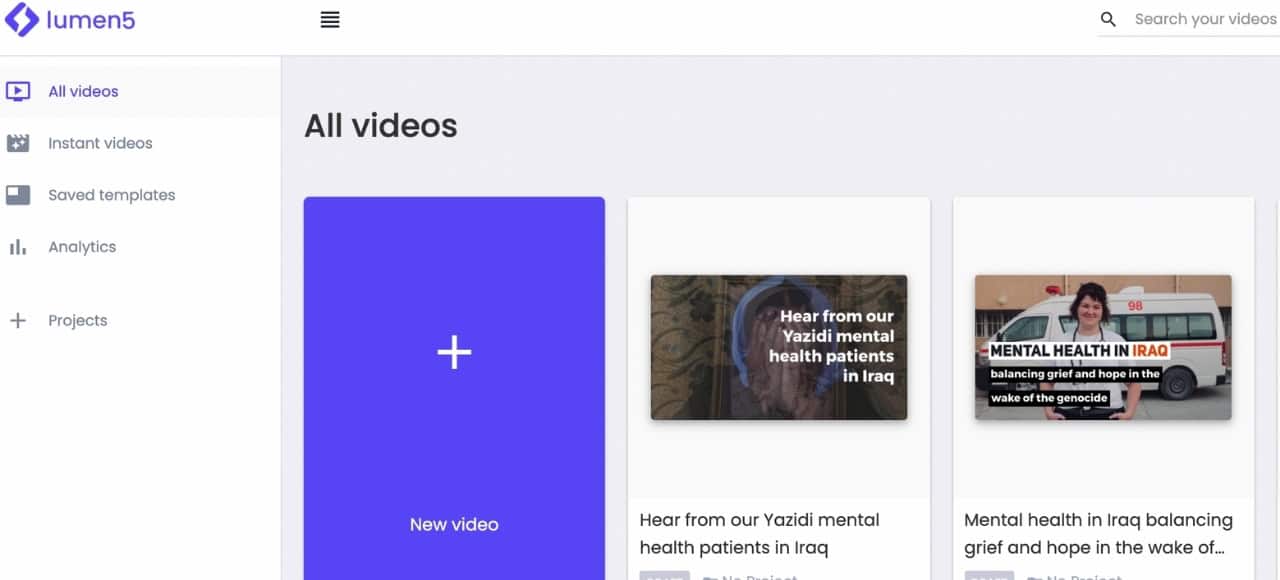
Task: Click the Instant videos clapperboard icon
Action: click(x=18, y=143)
